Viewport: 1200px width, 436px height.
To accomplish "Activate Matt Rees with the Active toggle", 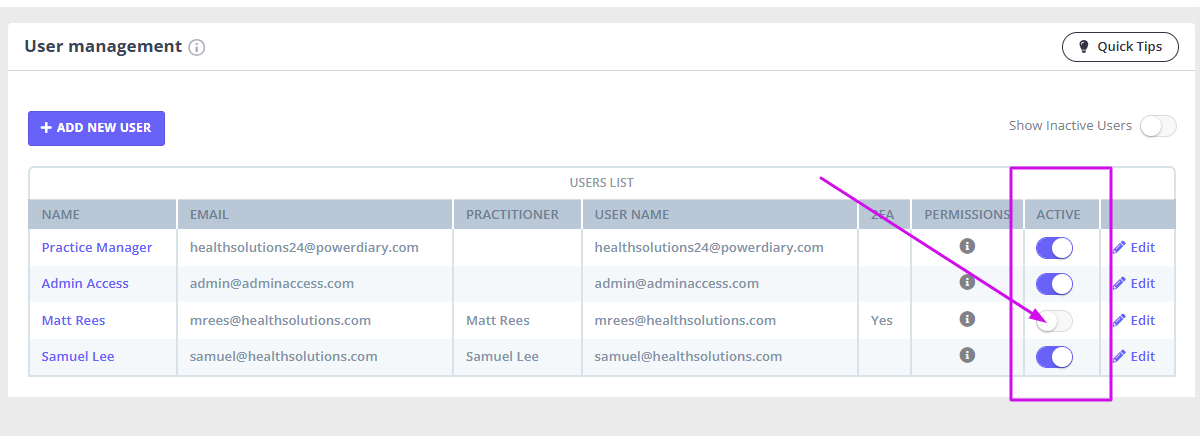I will point(1054,321).
